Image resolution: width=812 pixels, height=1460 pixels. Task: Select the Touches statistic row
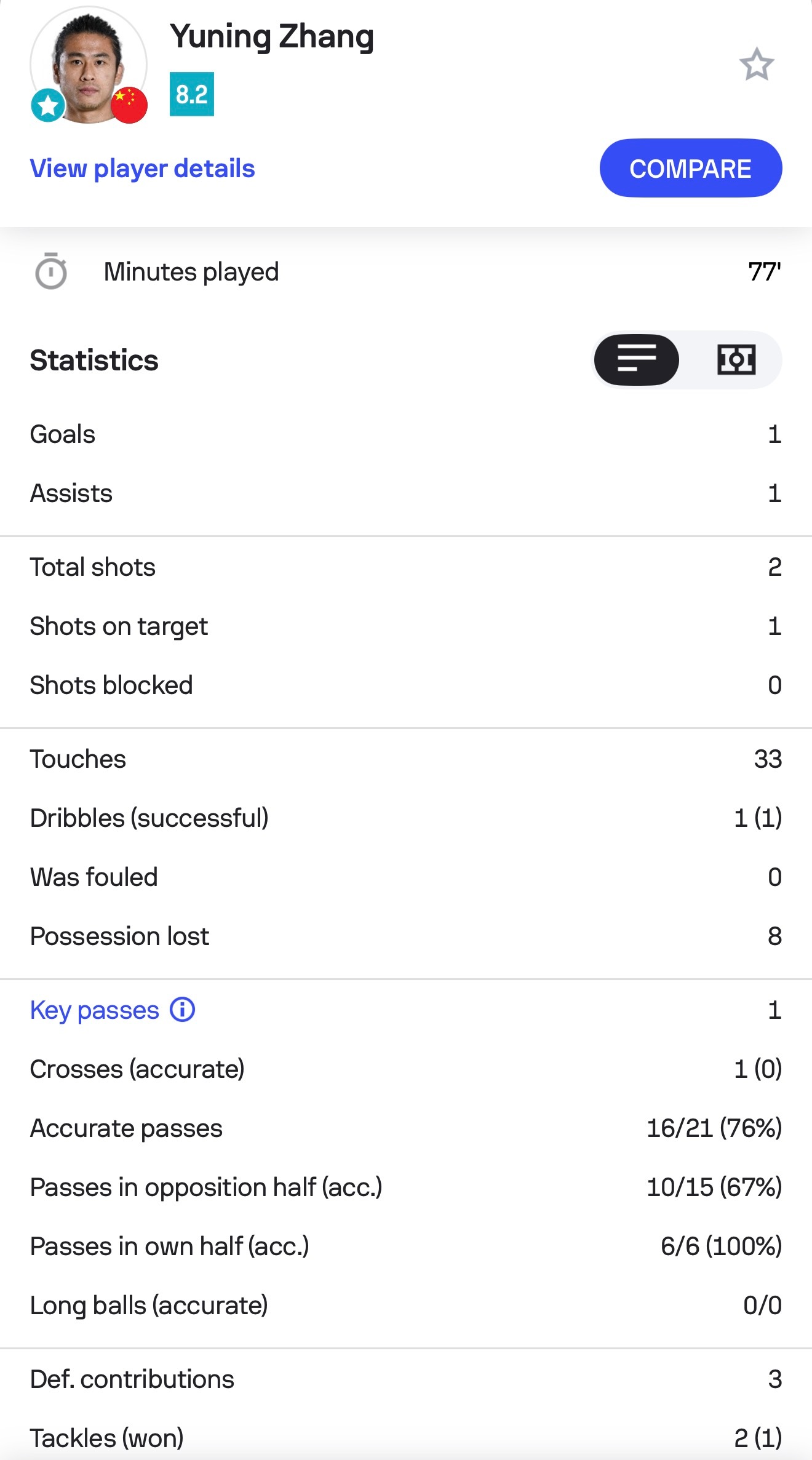pyautogui.click(x=406, y=759)
